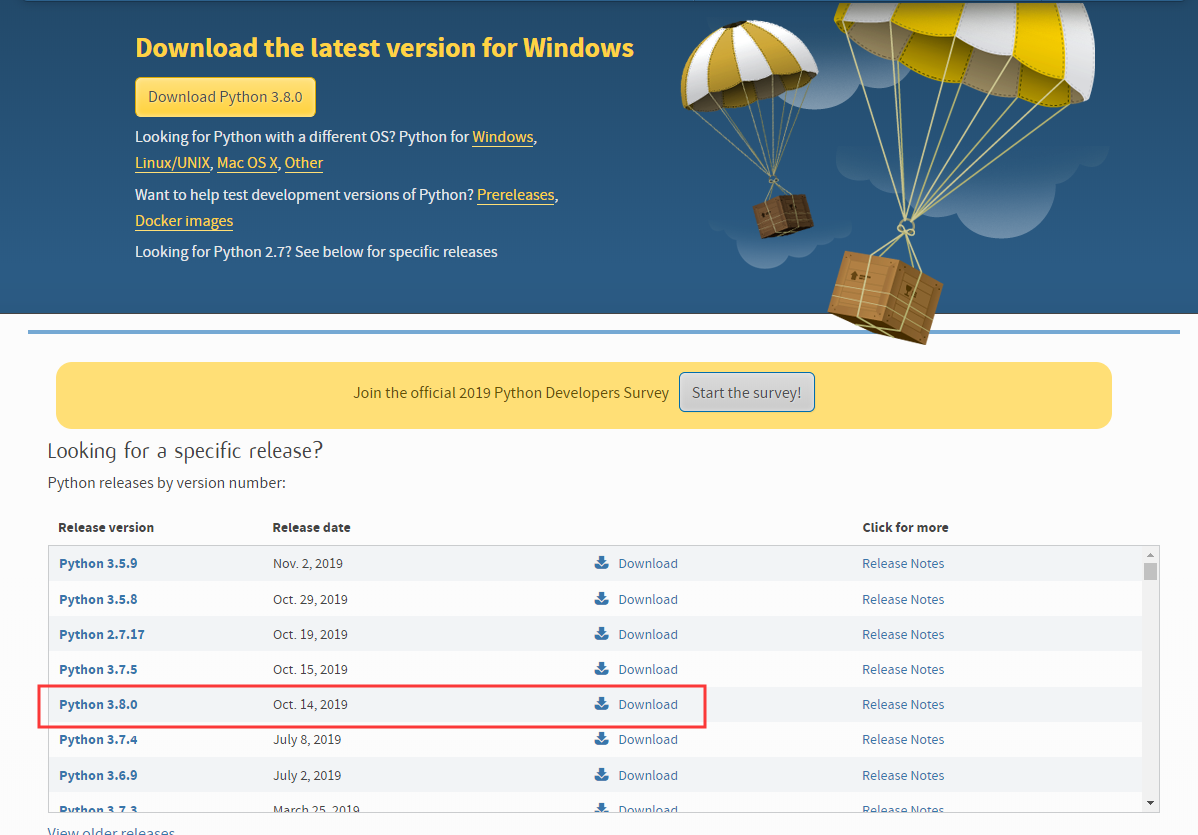Click the releases list scroll up arrow
The height and width of the screenshot is (835, 1198).
click(x=1150, y=555)
